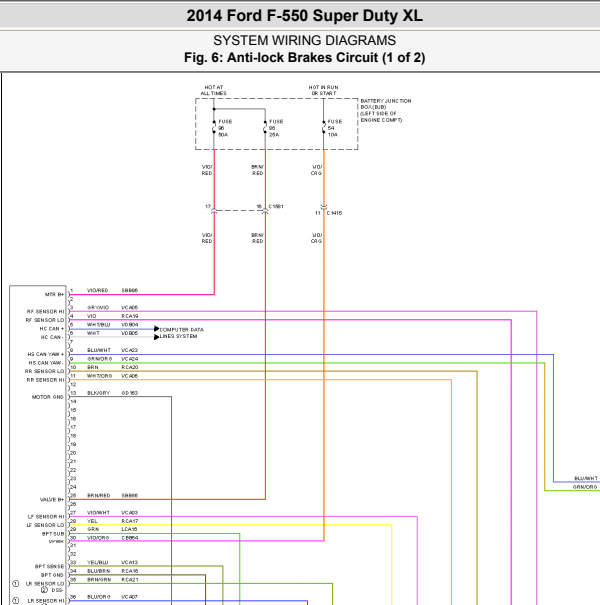The height and width of the screenshot is (605, 600).
Task: Click the 'MOTOR GND' terminal label
Action: (47, 397)
